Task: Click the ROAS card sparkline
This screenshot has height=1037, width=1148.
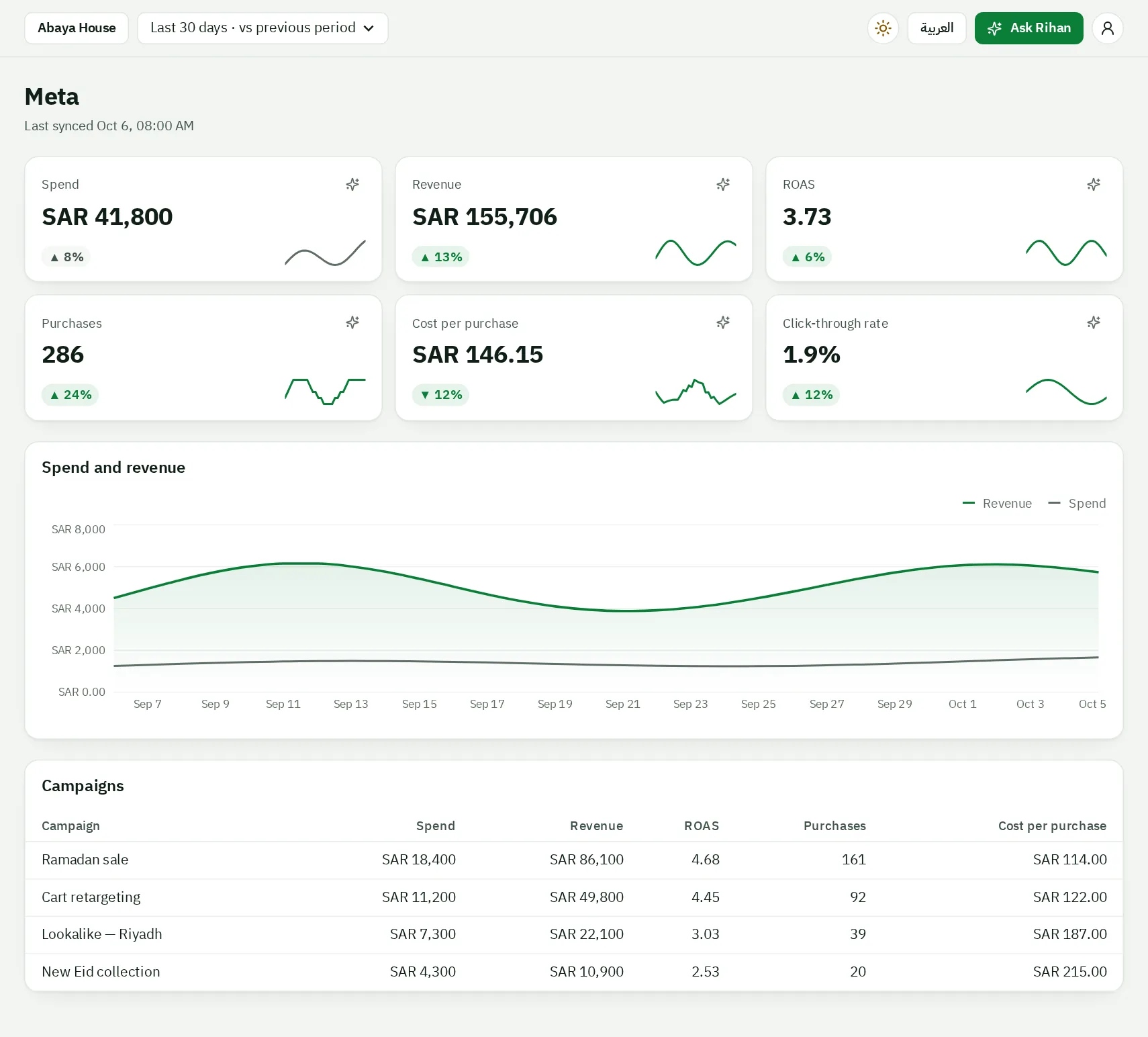Action: coord(1066,253)
